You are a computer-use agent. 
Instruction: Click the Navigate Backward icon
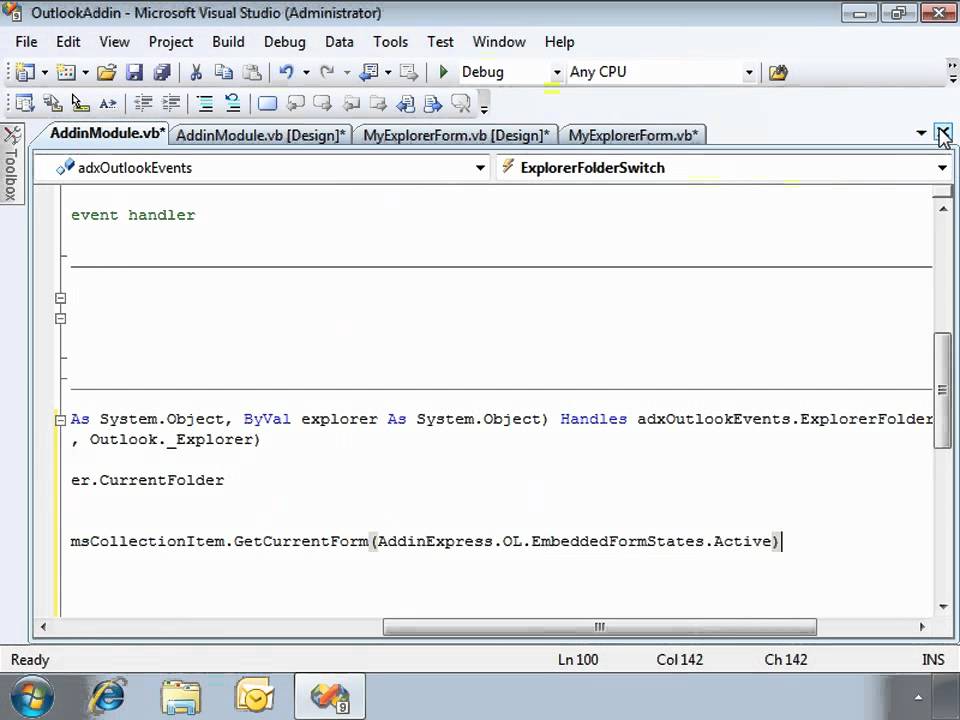click(x=369, y=72)
